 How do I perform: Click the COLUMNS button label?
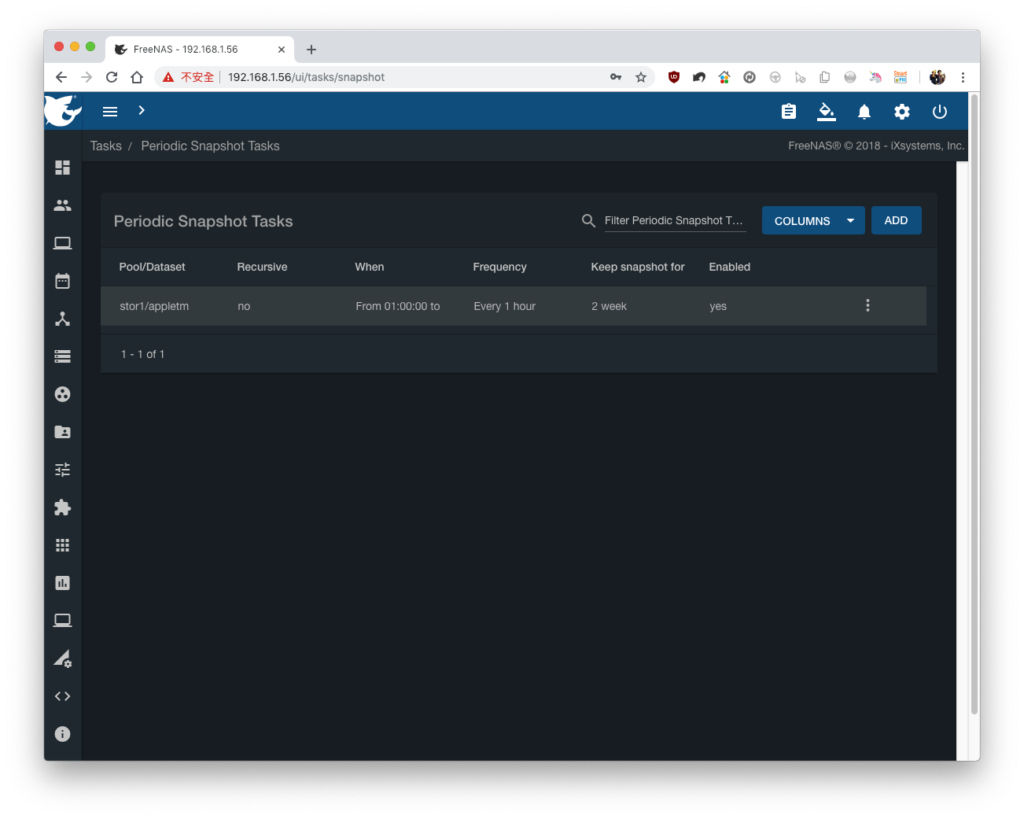coord(802,221)
